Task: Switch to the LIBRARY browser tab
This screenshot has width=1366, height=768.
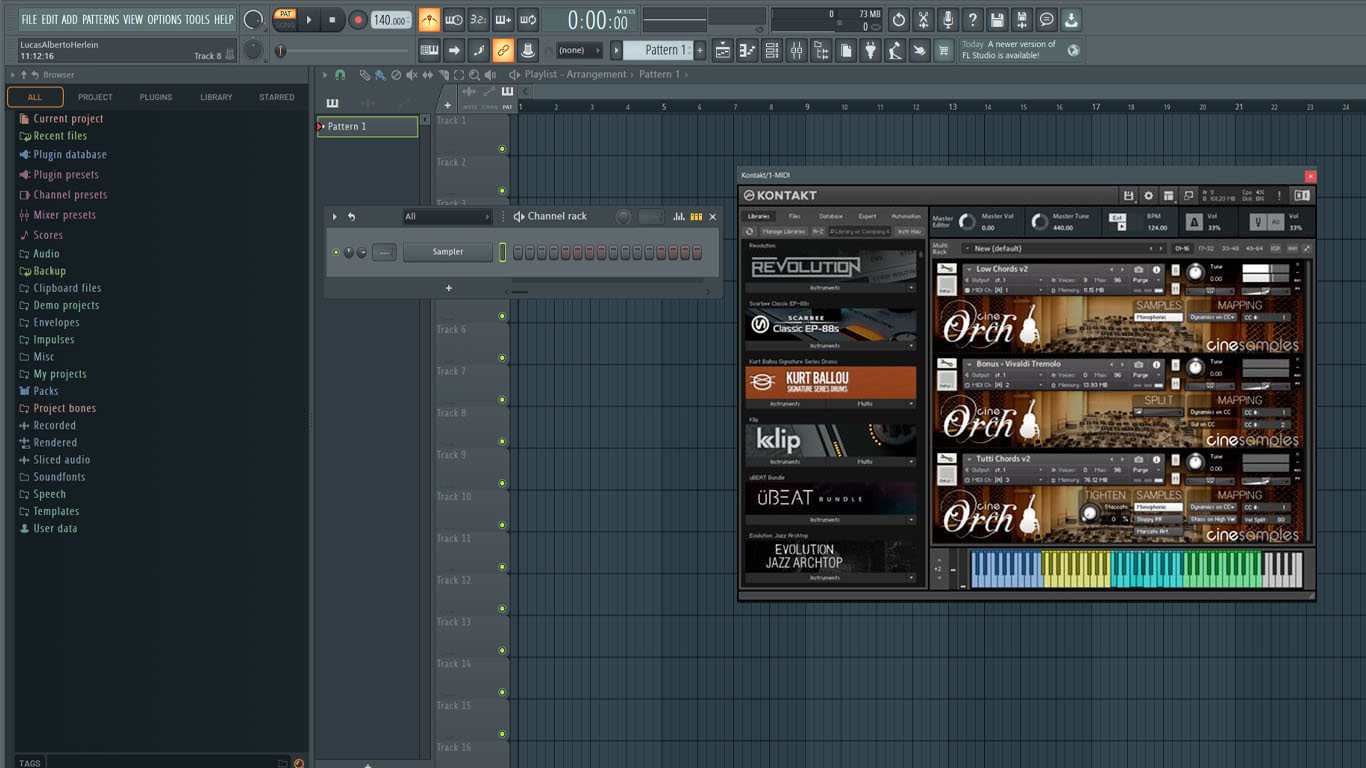Action: point(216,97)
